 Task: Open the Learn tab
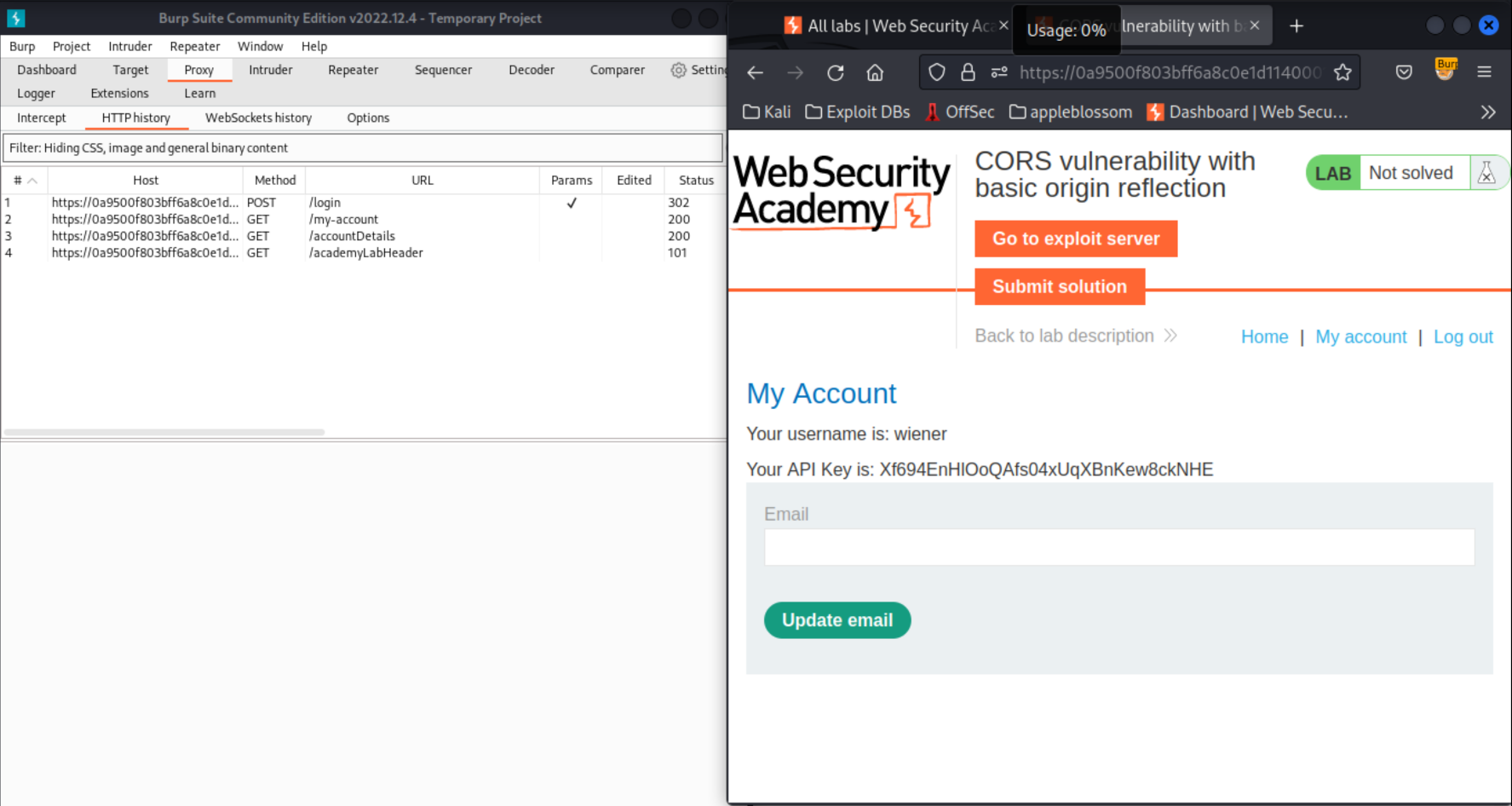click(200, 94)
